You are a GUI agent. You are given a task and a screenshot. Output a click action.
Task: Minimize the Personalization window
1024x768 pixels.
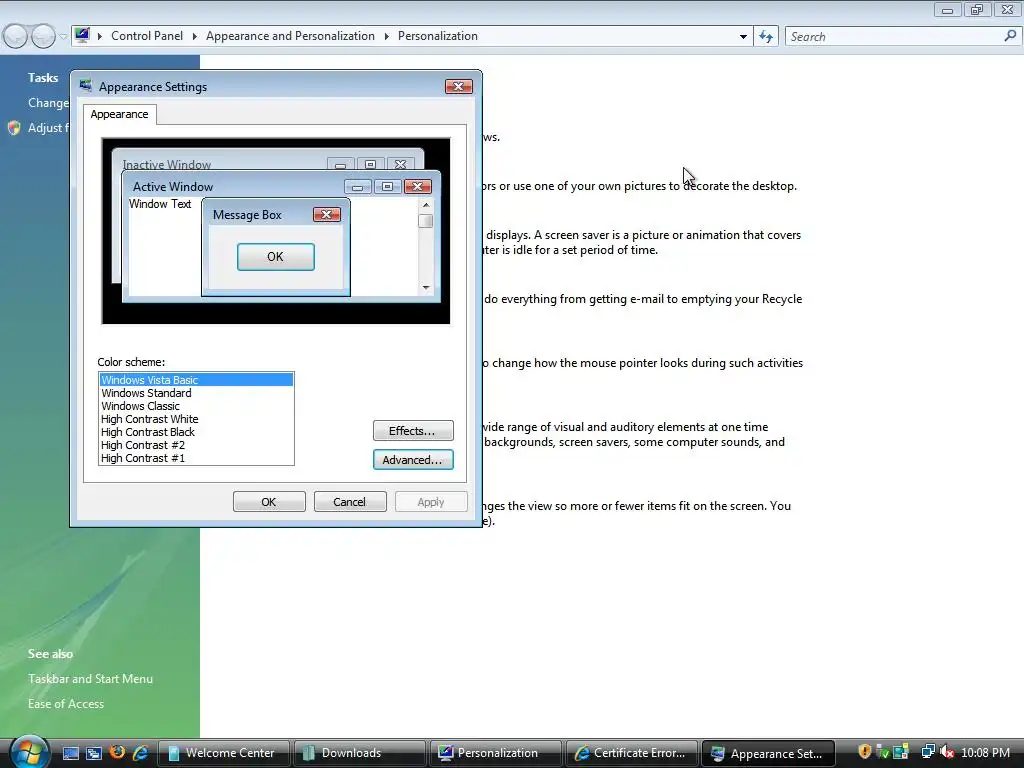point(947,10)
